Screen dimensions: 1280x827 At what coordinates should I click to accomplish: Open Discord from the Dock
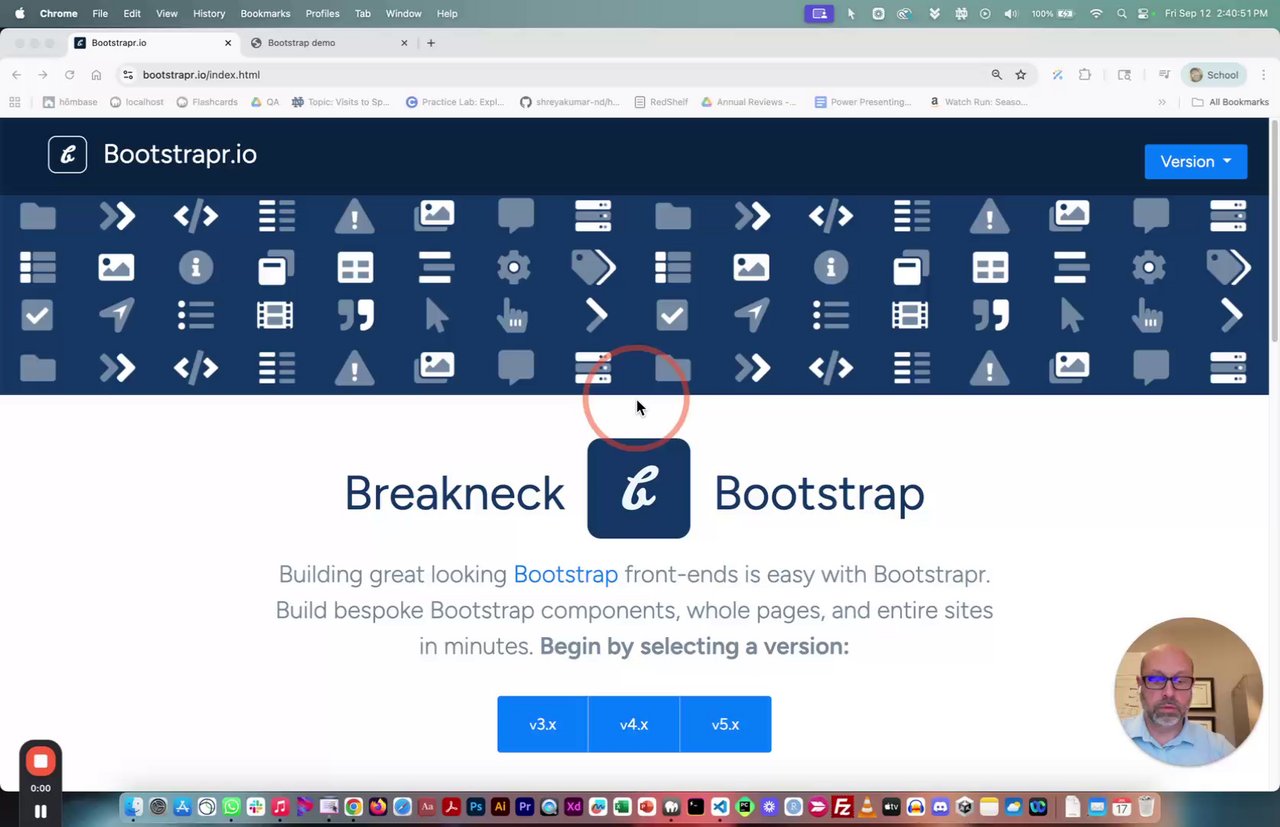[x=940, y=807]
